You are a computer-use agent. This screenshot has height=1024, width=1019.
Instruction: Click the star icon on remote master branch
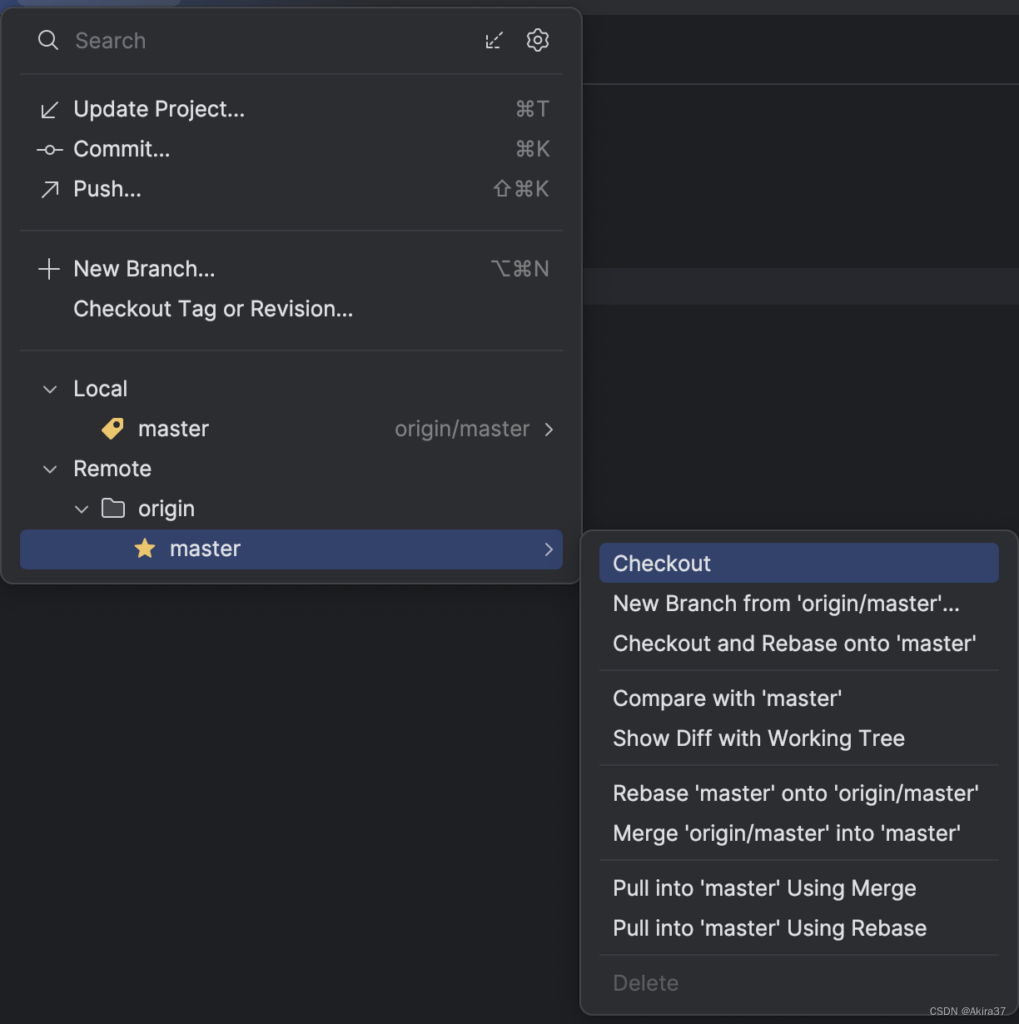pos(144,549)
